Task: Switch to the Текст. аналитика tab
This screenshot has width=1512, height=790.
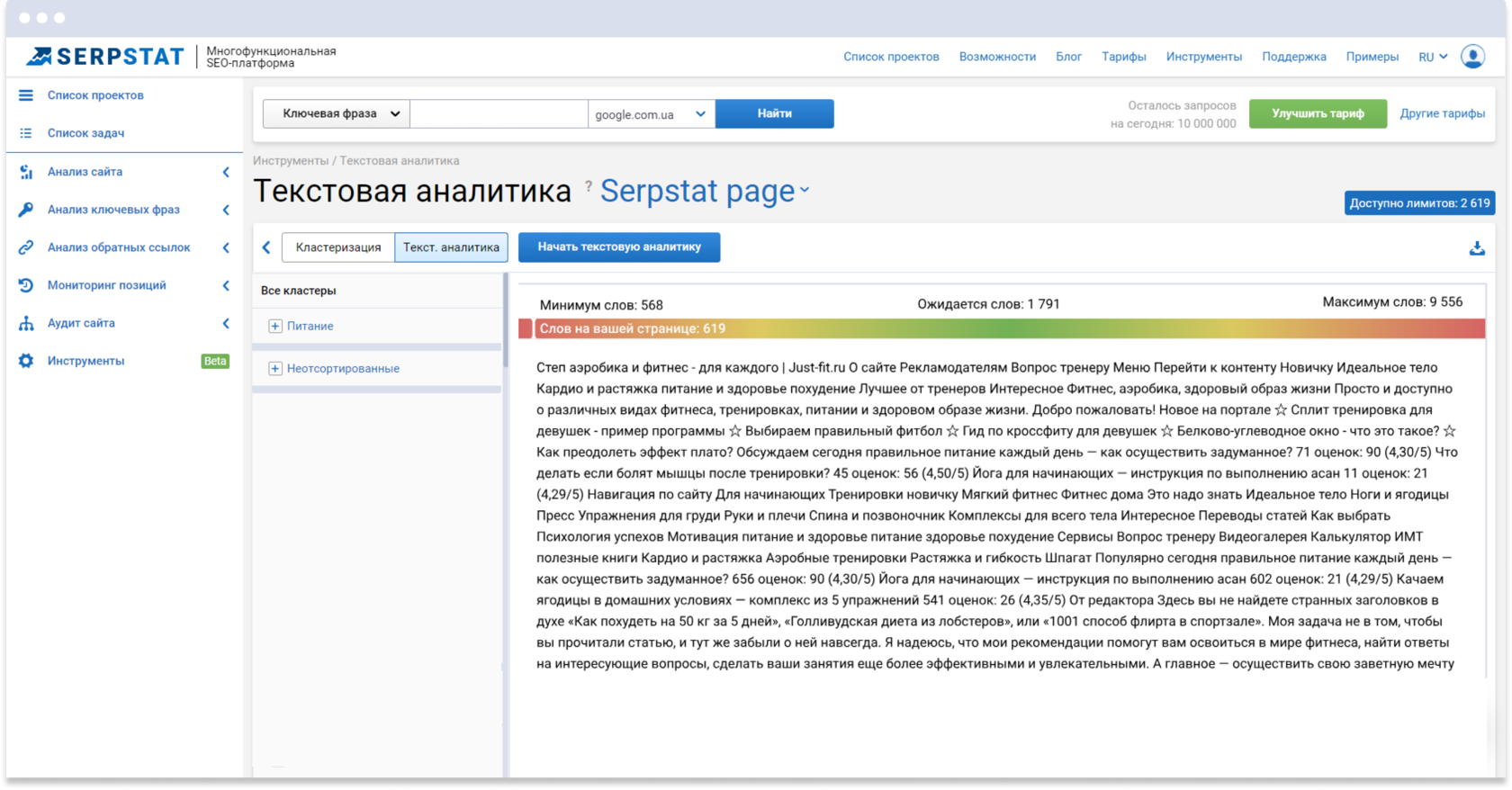Action: [x=451, y=247]
